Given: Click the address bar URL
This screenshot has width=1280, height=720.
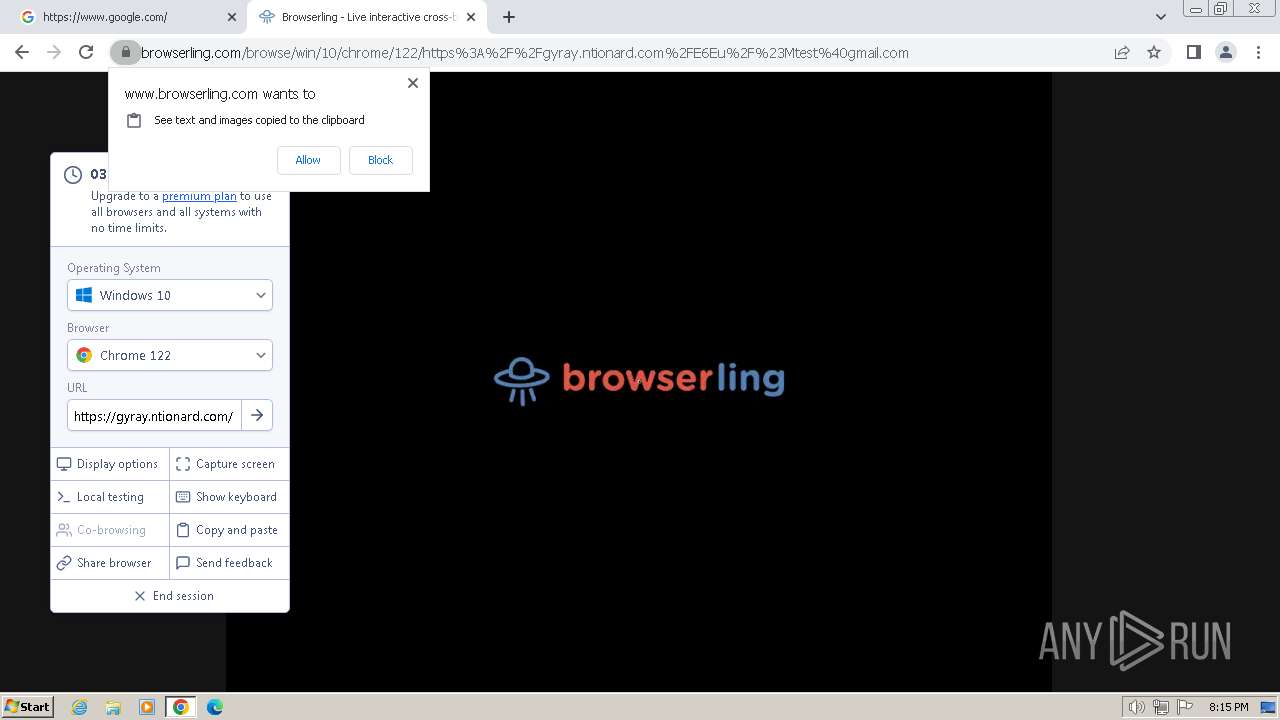Looking at the screenshot, I should point(524,53).
